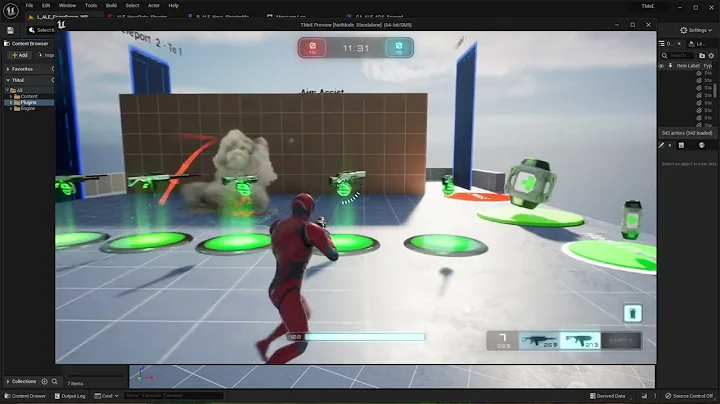The width and height of the screenshot is (720, 404).
Task: Click the Save floppy disk icon
Action: click(10, 30)
